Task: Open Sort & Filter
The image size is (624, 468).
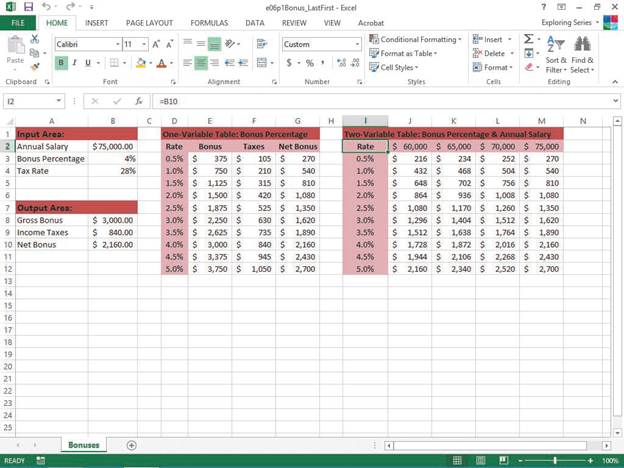Action: [x=556, y=54]
